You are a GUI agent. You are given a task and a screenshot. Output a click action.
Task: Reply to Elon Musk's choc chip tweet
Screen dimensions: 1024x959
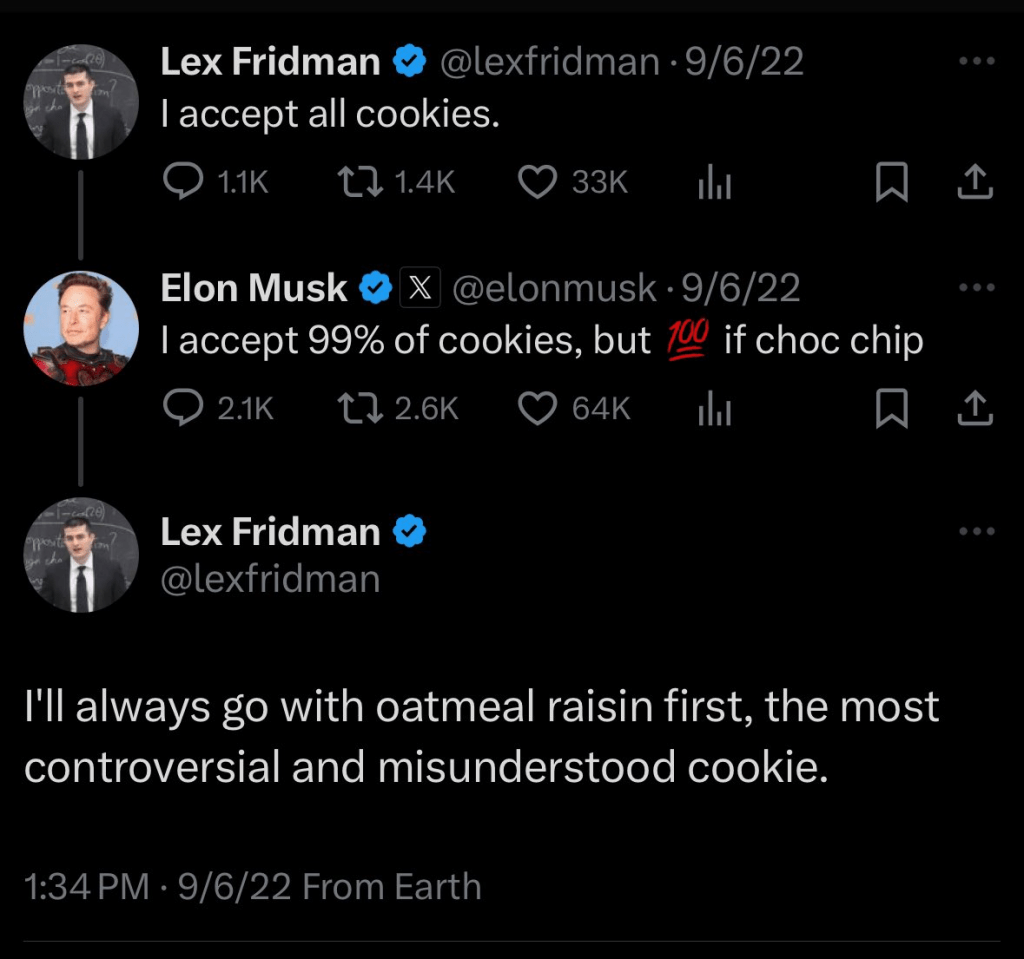(182, 408)
